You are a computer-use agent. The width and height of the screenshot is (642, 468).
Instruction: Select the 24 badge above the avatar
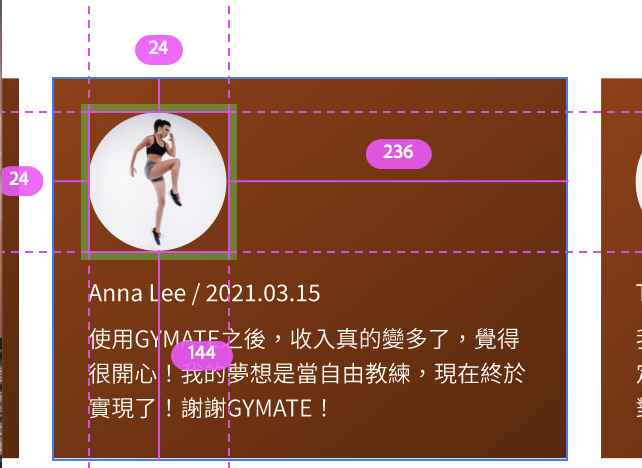[159, 50]
